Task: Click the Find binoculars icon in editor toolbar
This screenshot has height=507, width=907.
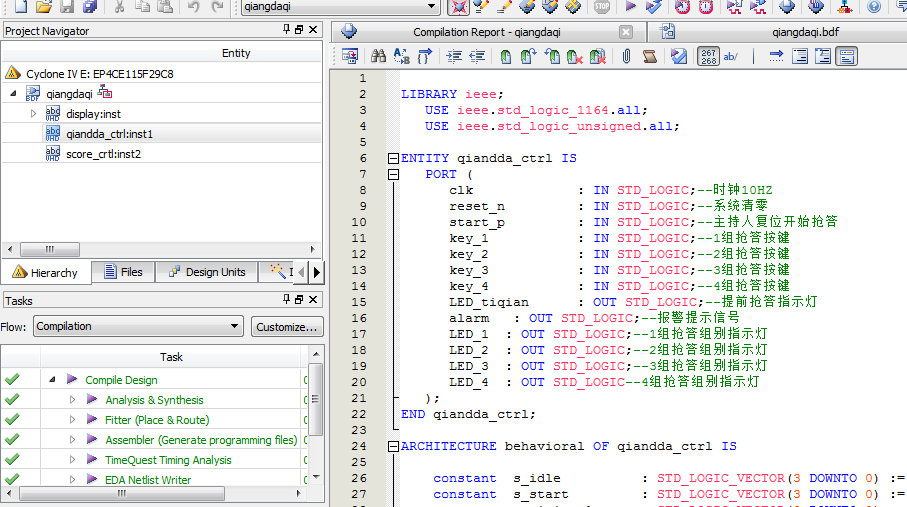Action: point(378,57)
